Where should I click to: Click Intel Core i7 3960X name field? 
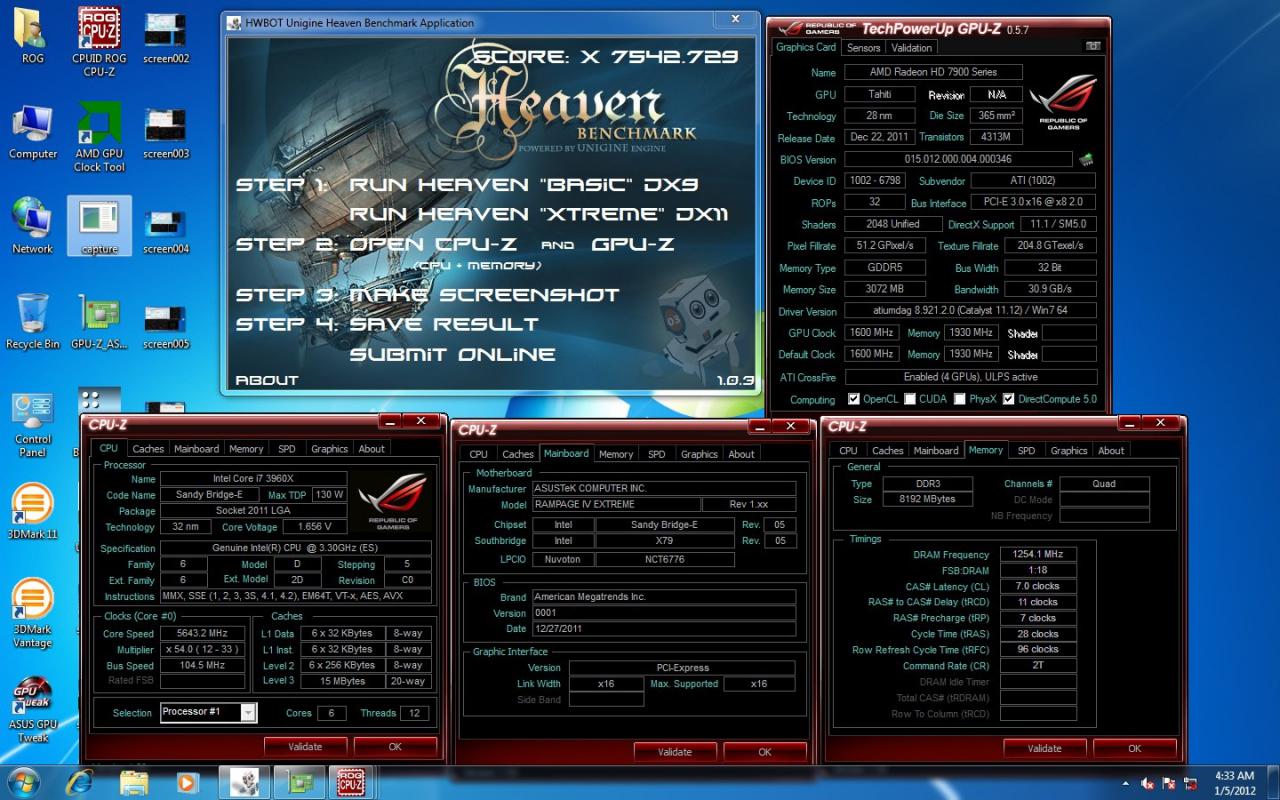pyautogui.click(x=253, y=479)
